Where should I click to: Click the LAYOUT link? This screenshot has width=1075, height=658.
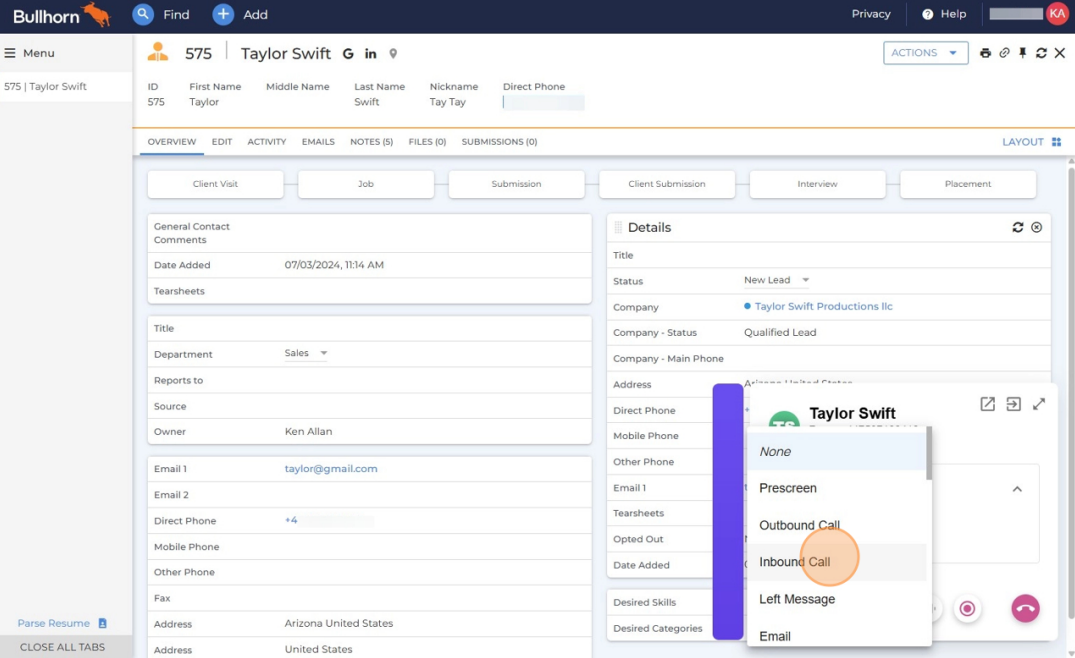click(1022, 142)
